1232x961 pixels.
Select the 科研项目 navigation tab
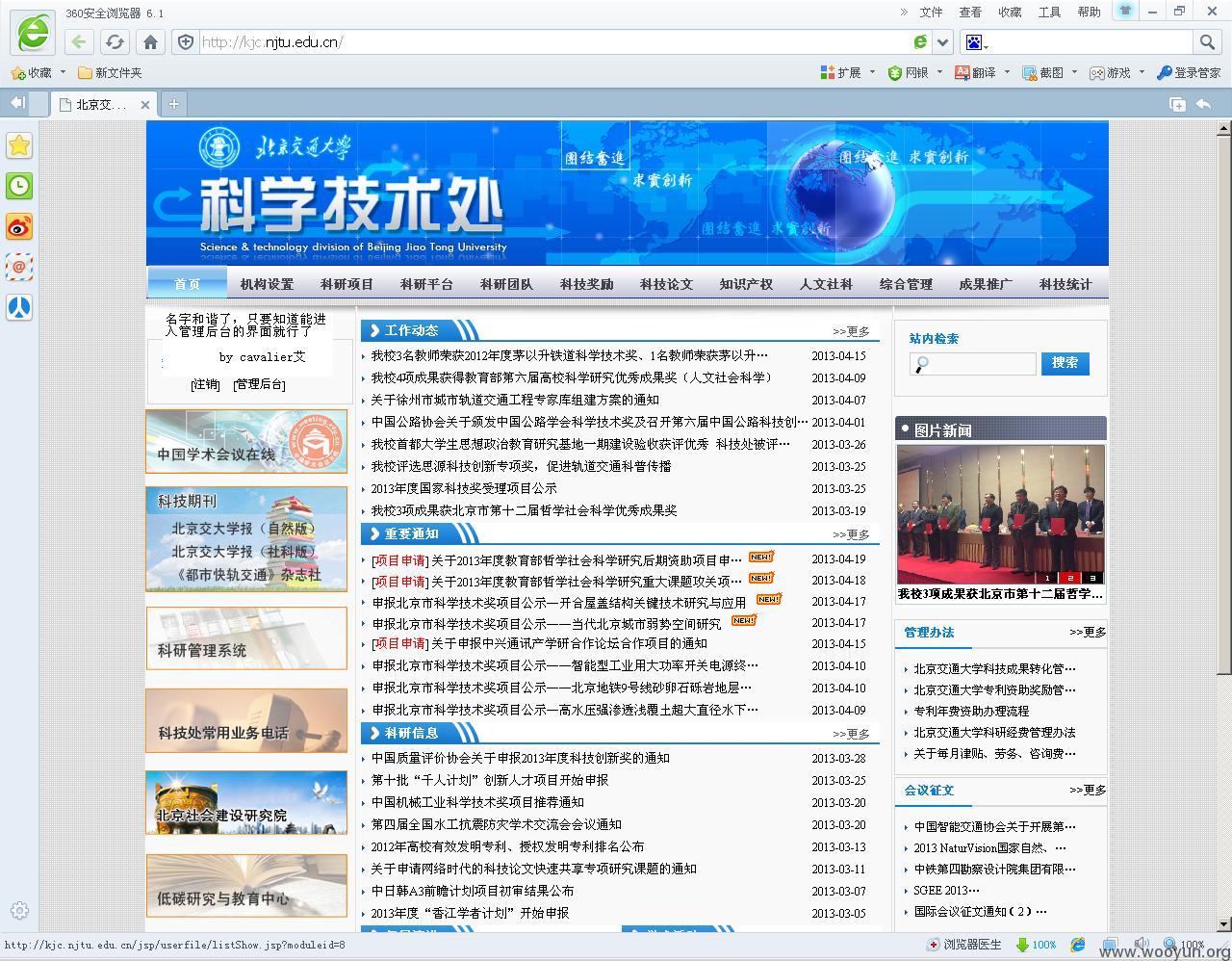pyautogui.click(x=346, y=284)
